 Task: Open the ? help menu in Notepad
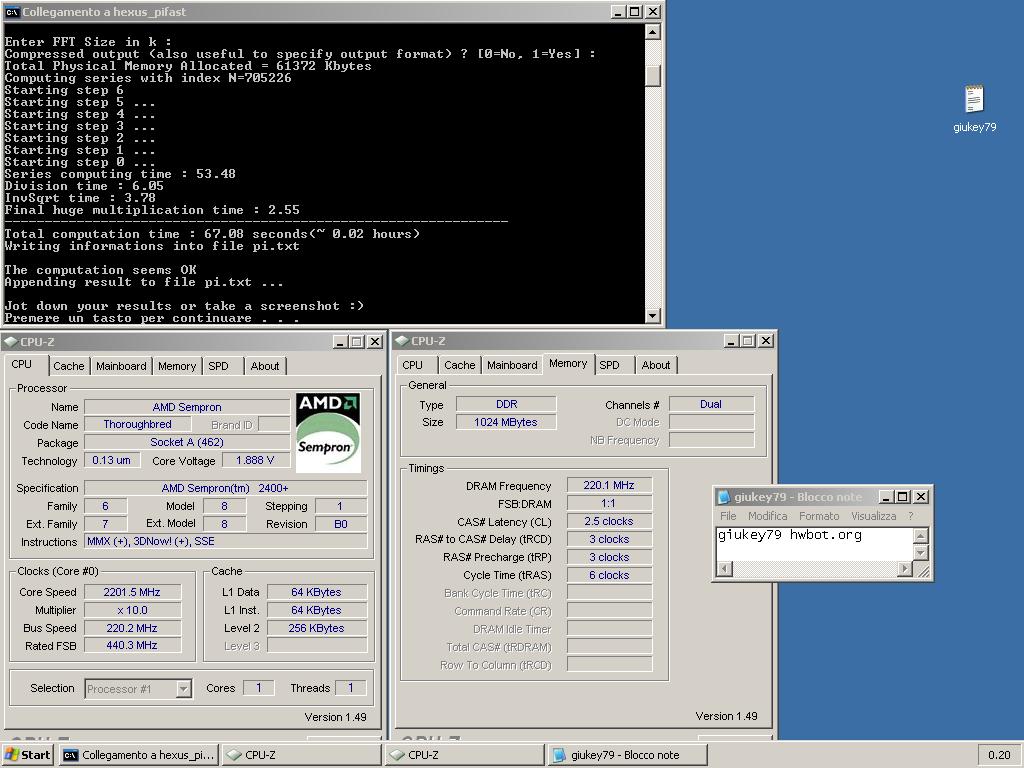(x=910, y=516)
